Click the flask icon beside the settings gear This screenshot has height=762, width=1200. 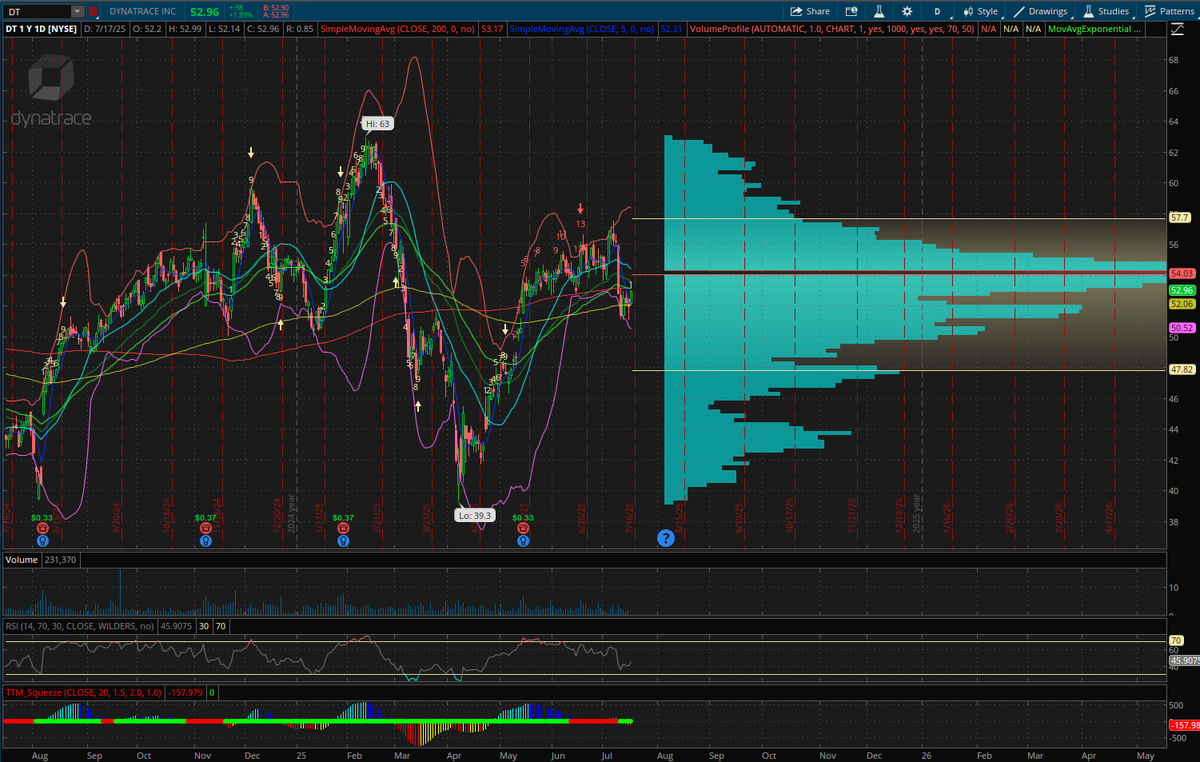pyautogui.click(x=879, y=11)
